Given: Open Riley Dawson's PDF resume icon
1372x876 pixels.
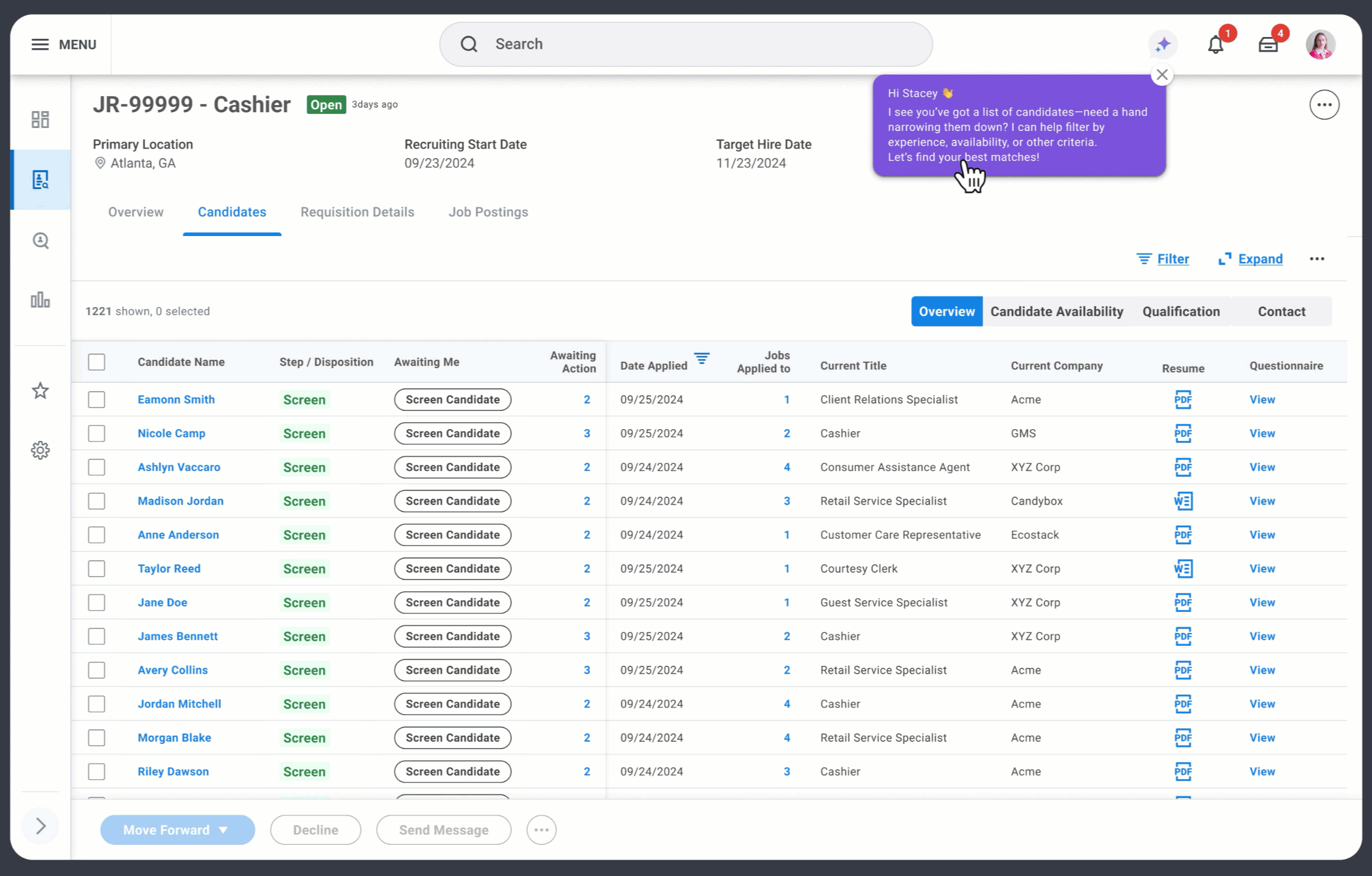Looking at the screenshot, I should coord(1182,771).
